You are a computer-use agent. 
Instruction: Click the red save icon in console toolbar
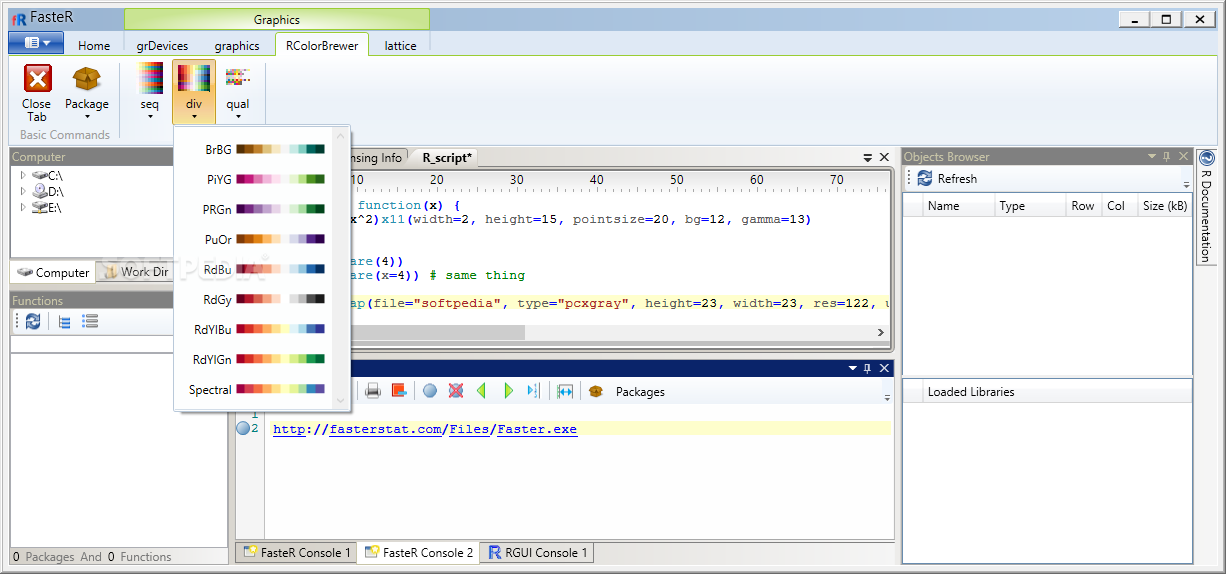coord(399,391)
